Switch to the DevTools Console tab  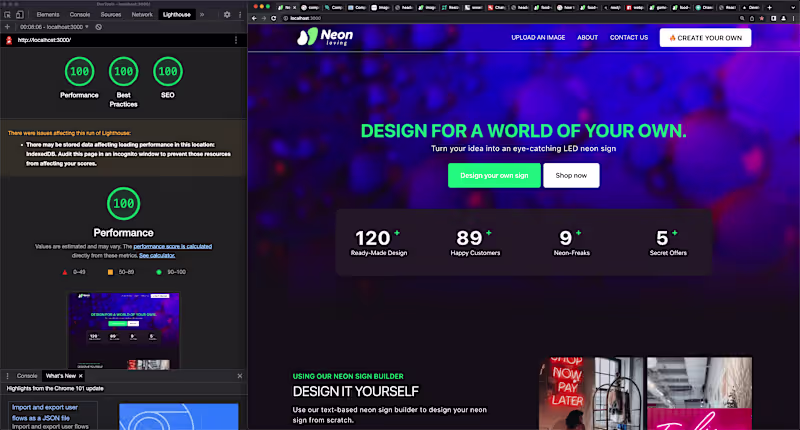point(80,15)
